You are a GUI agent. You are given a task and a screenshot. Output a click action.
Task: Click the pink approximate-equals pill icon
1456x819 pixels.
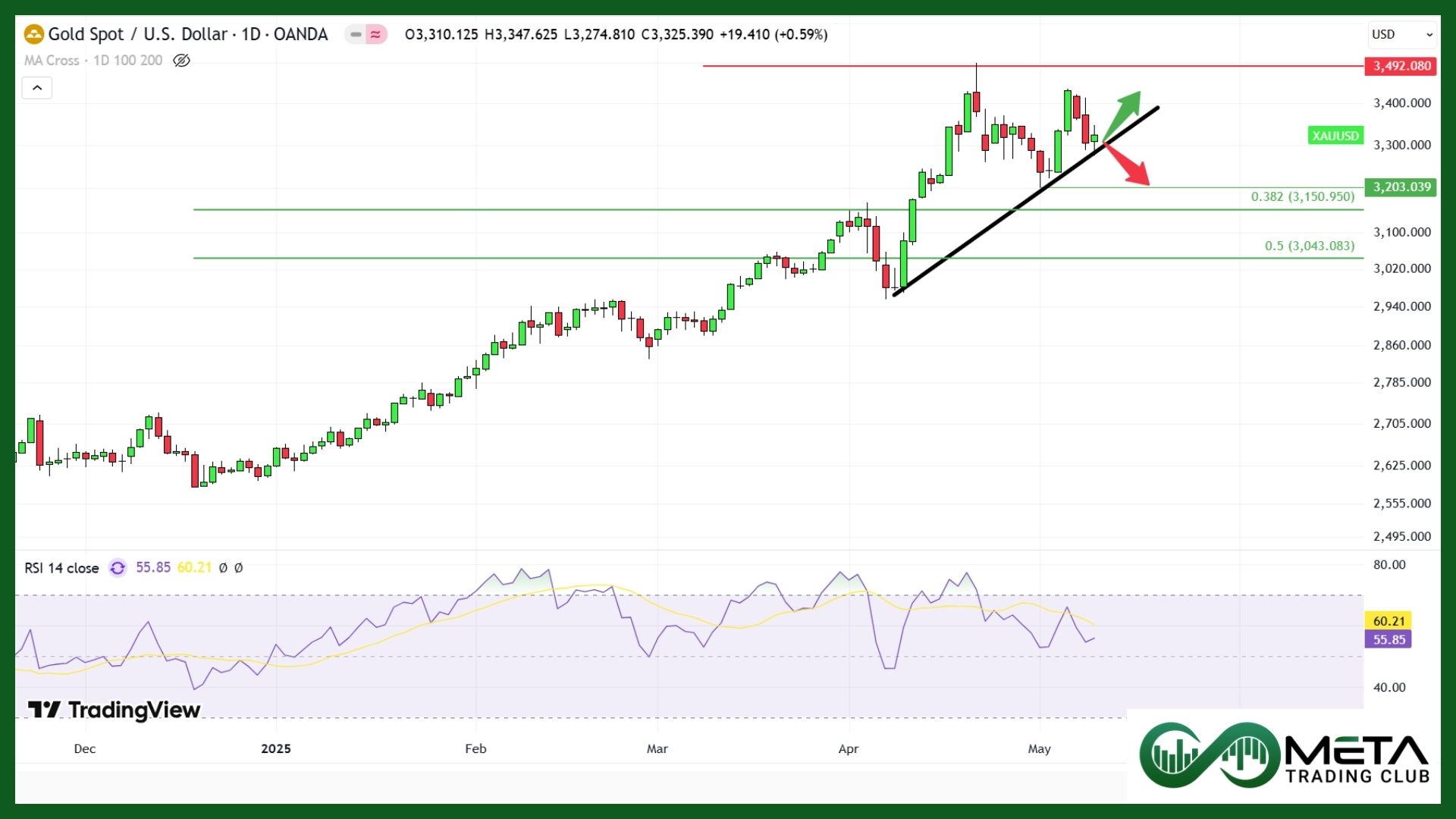(375, 34)
